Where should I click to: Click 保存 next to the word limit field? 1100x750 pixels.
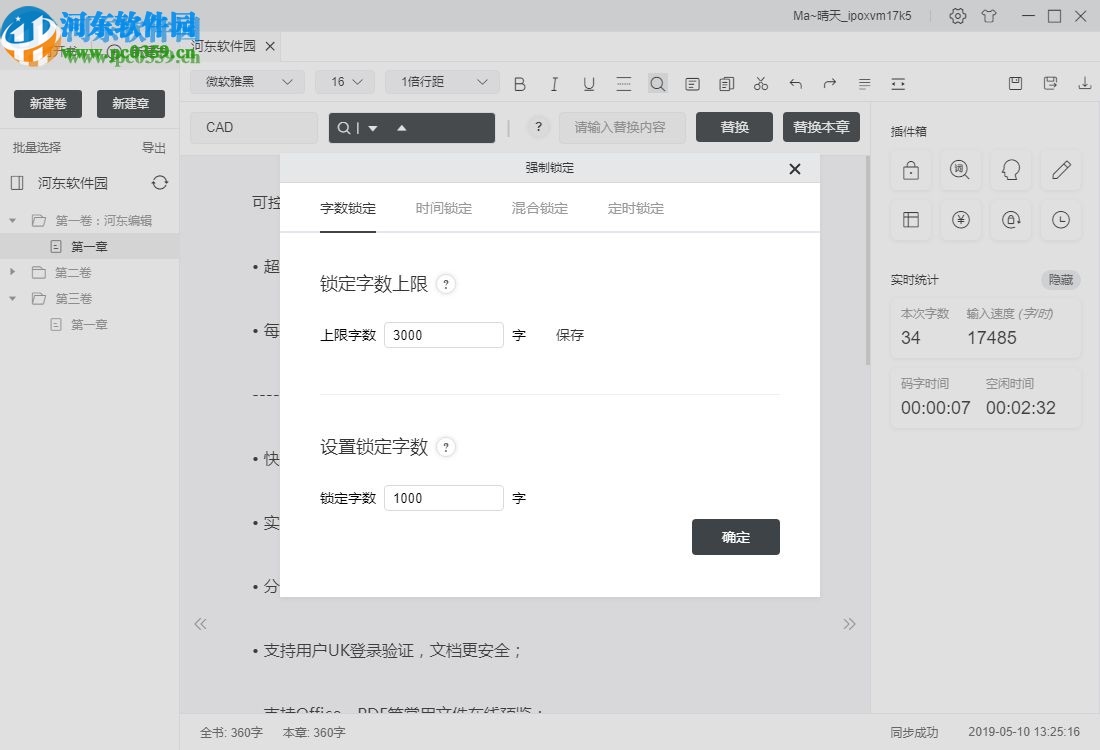tap(569, 335)
